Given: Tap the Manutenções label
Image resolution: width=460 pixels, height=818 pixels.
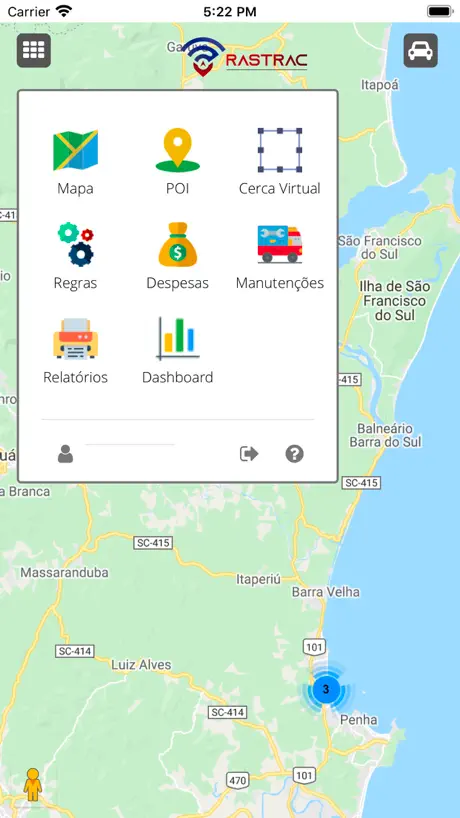Looking at the screenshot, I should [280, 283].
